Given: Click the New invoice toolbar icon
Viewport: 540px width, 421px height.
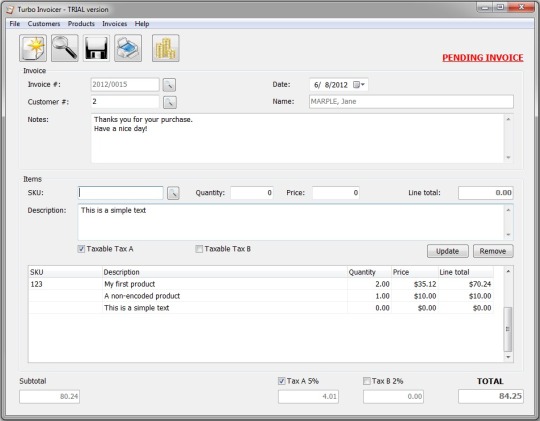Looking at the screenshot, I should pos(33,48).
